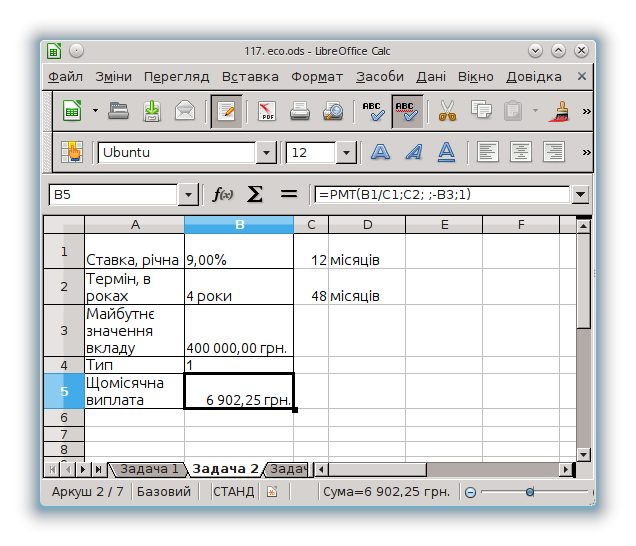Click the Print icon
636x546 pixels.
pyautogui.click(x=300, y=111)
